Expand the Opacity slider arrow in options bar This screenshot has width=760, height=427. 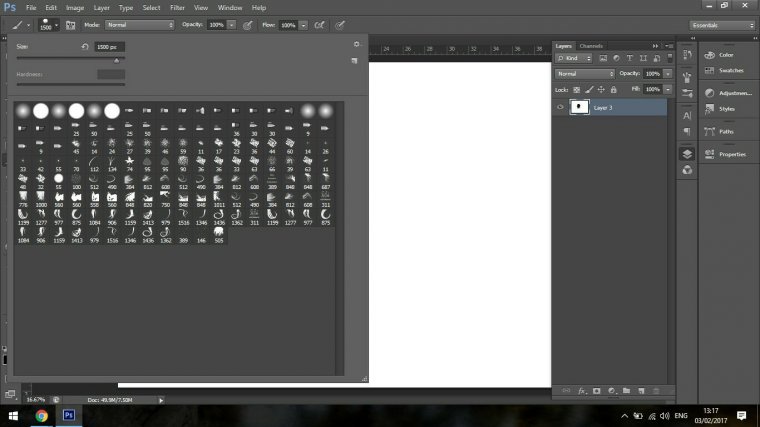pyautogui.click(x=232, y=25)
